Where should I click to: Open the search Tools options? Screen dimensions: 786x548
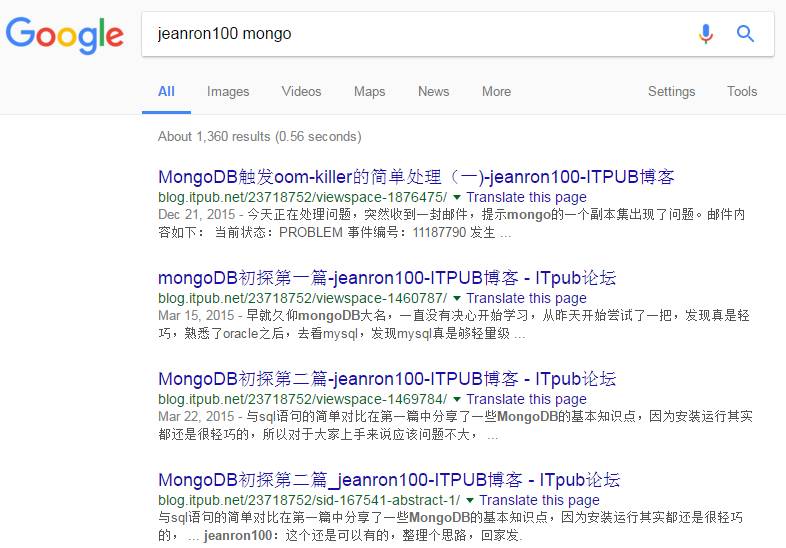[x=742, y=92]
